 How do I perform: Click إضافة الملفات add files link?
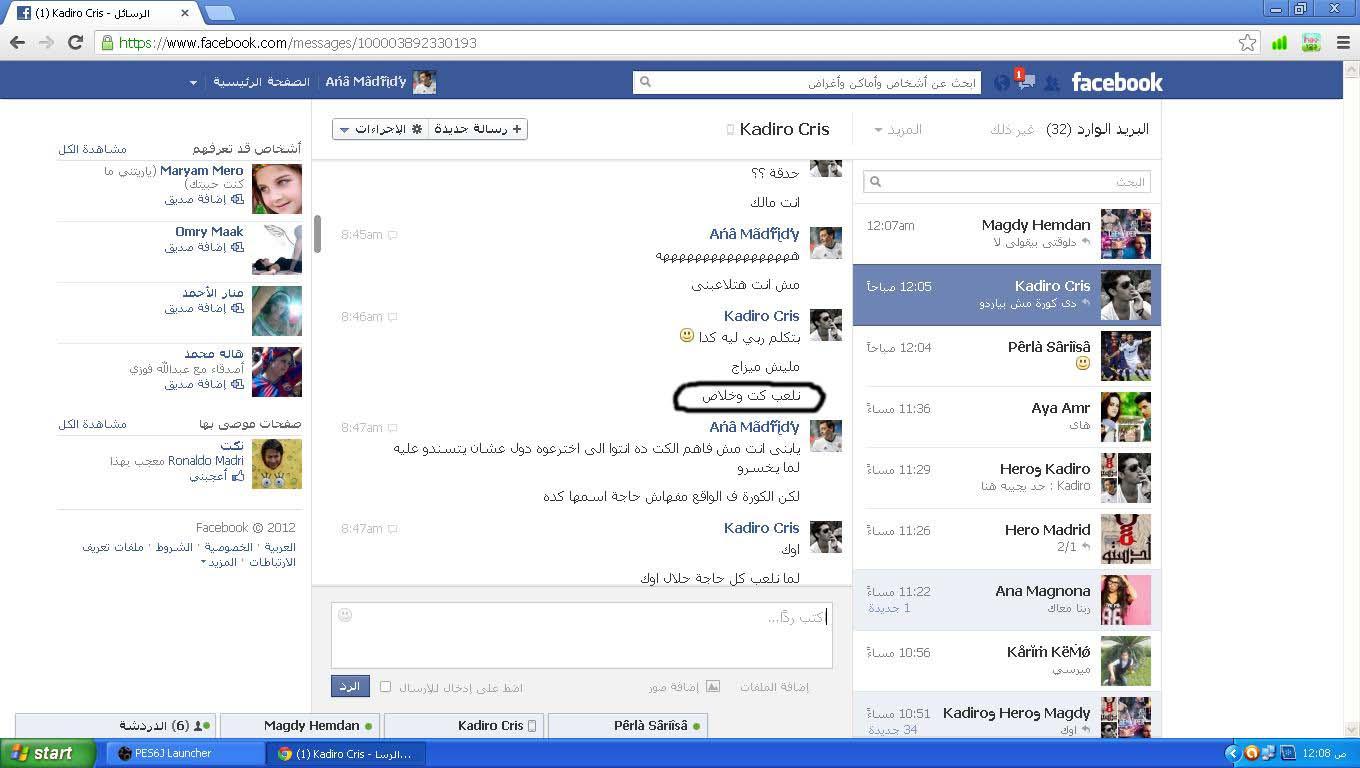tap(774, 687)
